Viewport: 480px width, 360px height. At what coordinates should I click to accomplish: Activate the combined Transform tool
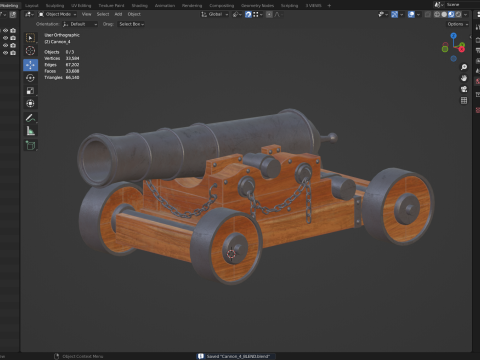30,103
